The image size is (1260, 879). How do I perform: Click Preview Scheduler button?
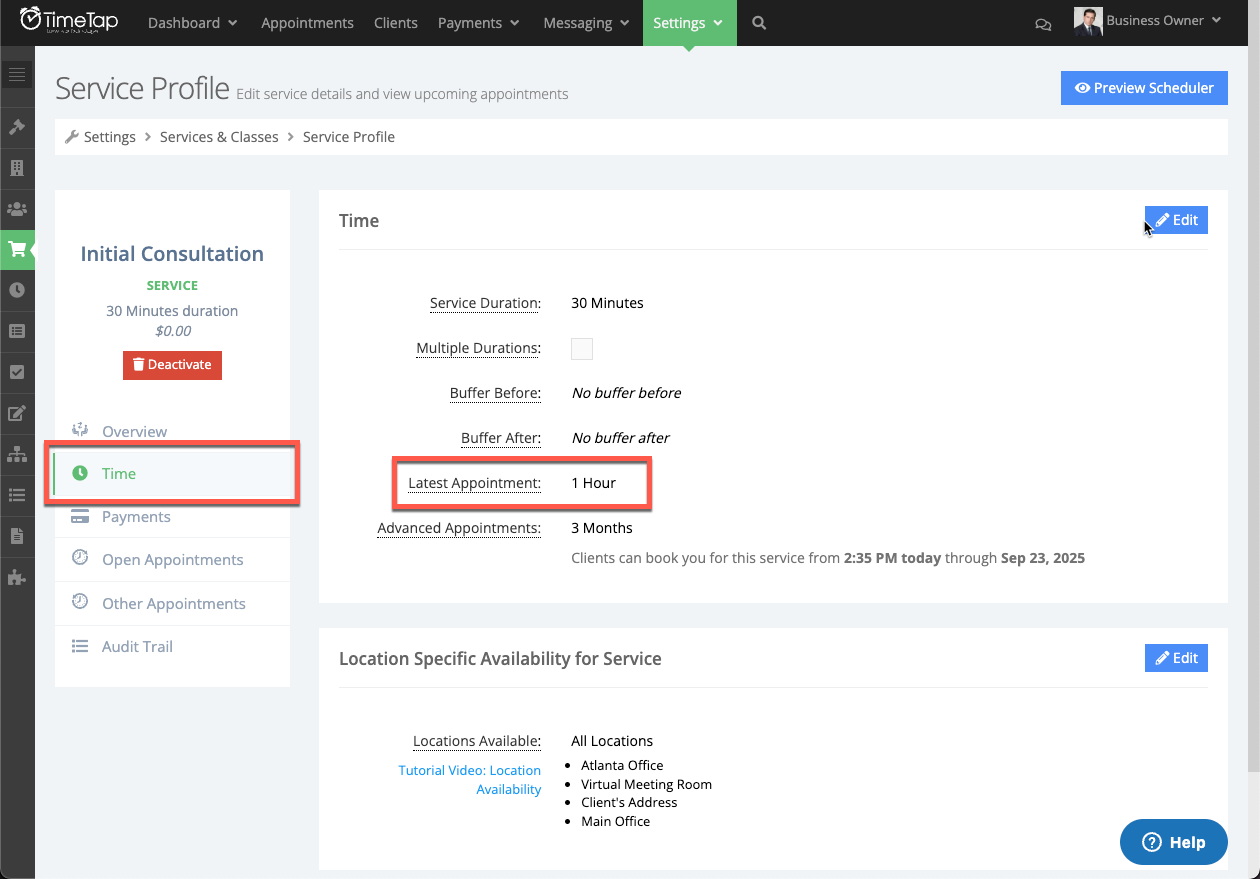tap(1143, 88)
